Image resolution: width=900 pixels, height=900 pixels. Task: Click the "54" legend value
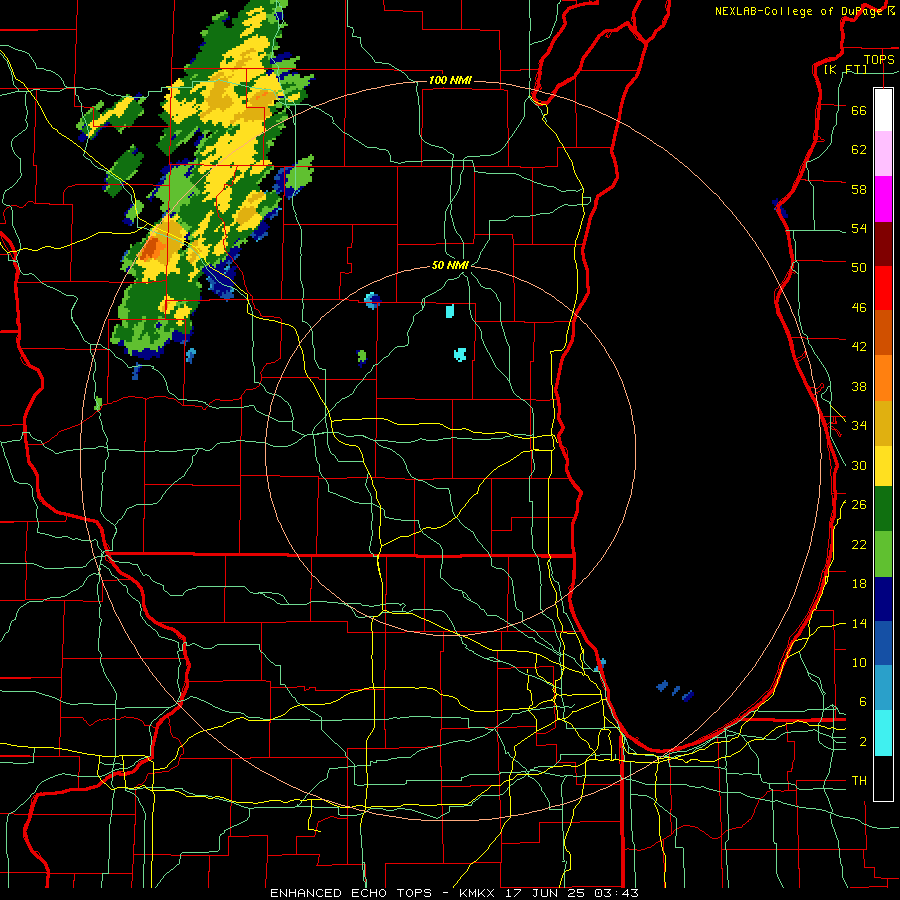859,228
